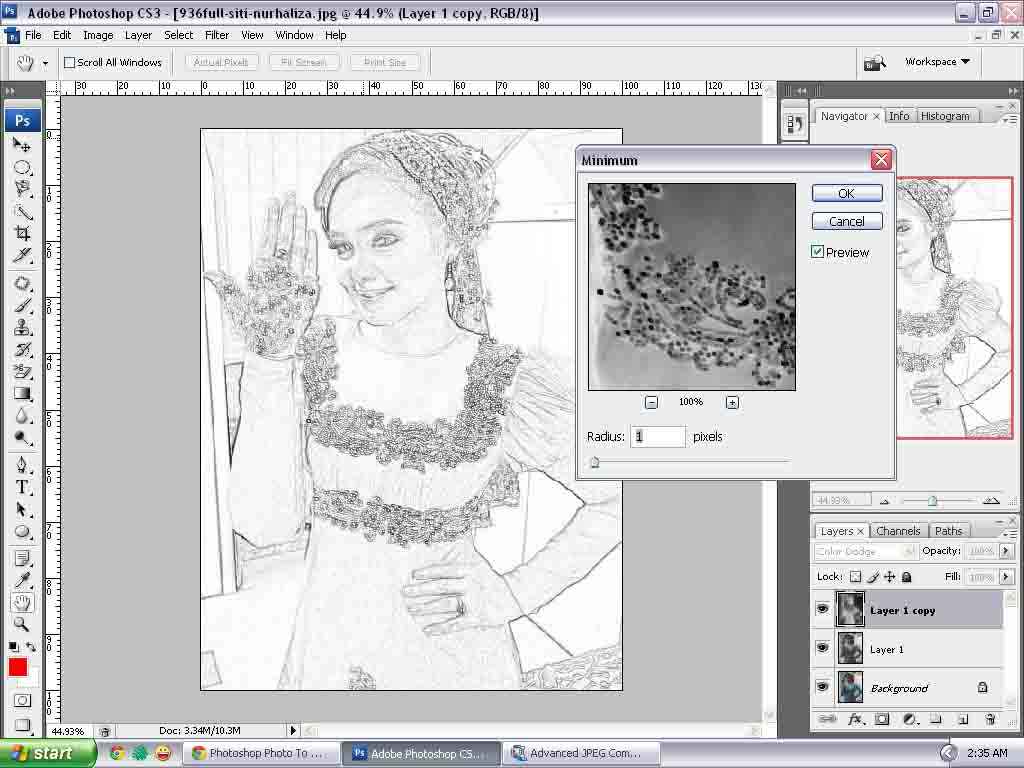Screen dimensions: 1024x768
Task: Click OK in the Minimum dialog
Action: [x=847, y=193]
